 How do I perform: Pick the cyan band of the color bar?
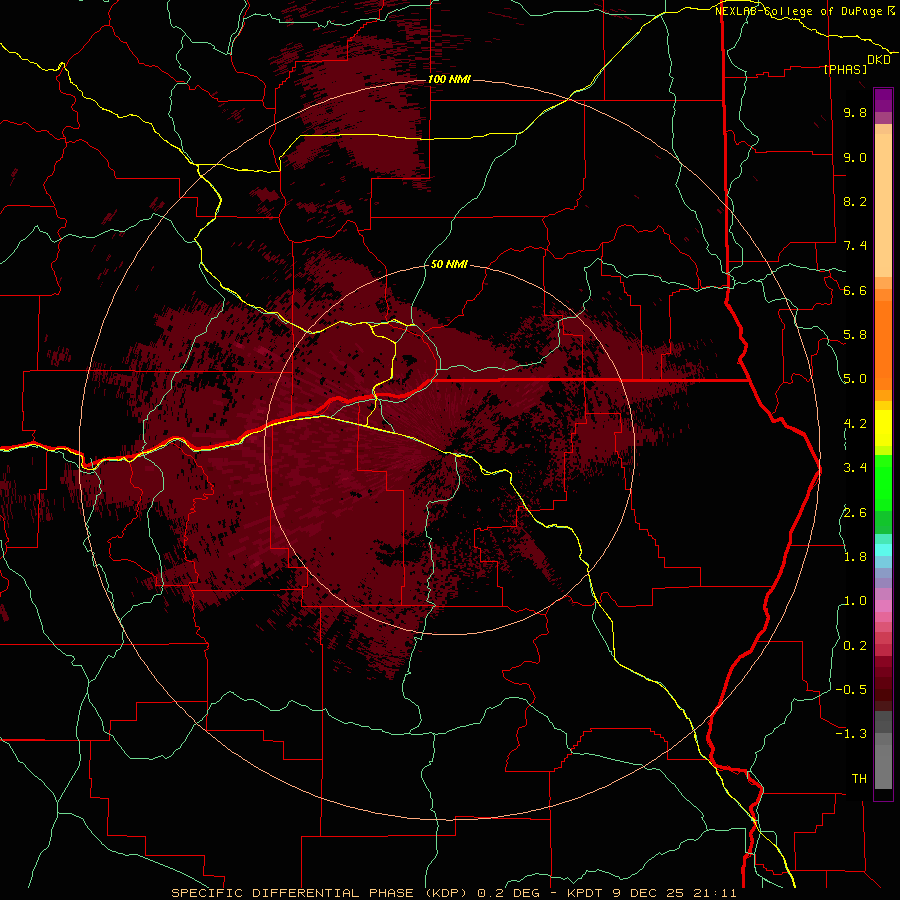883,550
